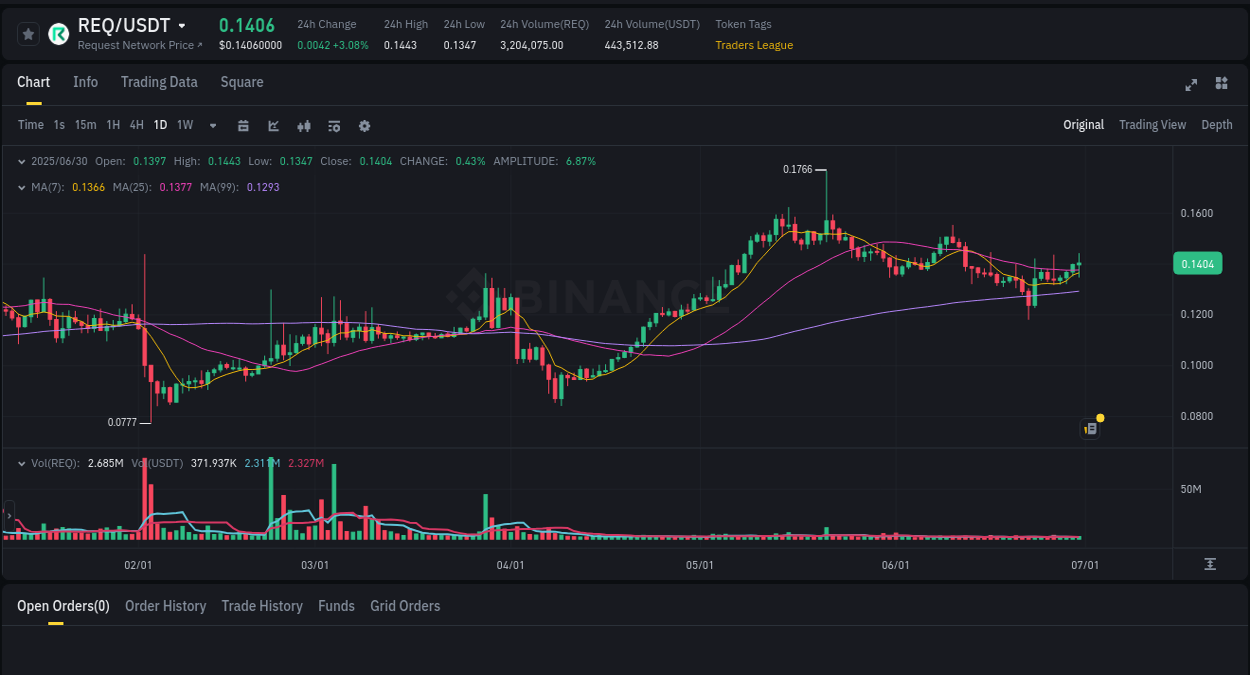Select the 4H timeframe
The image size is (1250, 675).
(136, 125)
